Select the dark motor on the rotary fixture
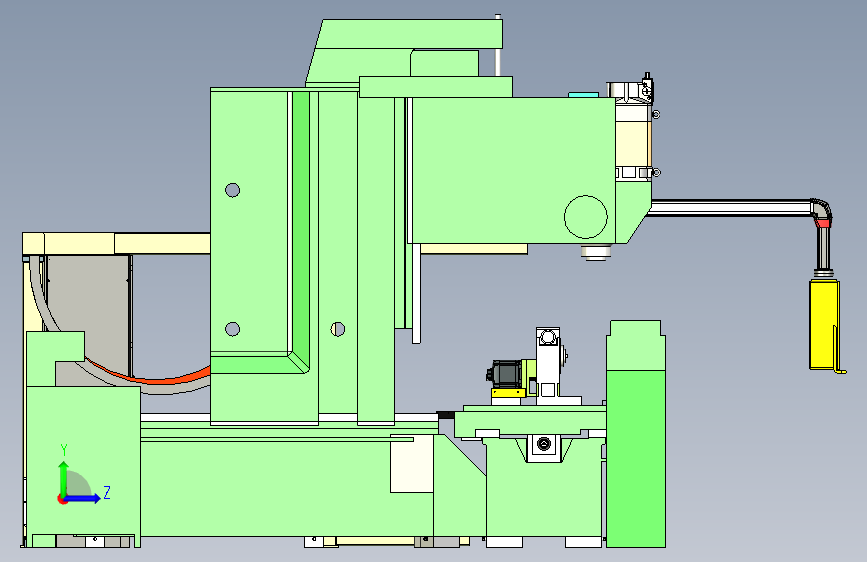The image size is (867, 562). coord(504,373)
